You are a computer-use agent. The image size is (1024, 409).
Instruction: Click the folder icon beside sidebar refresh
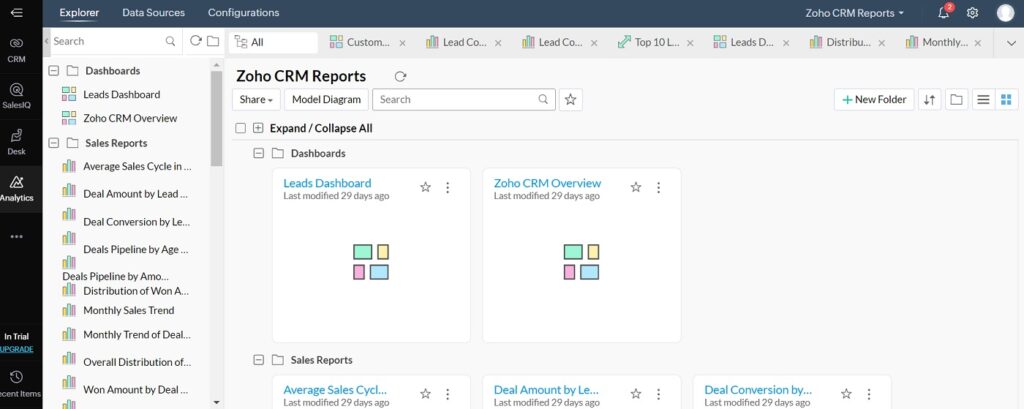[x=213, y=41]
